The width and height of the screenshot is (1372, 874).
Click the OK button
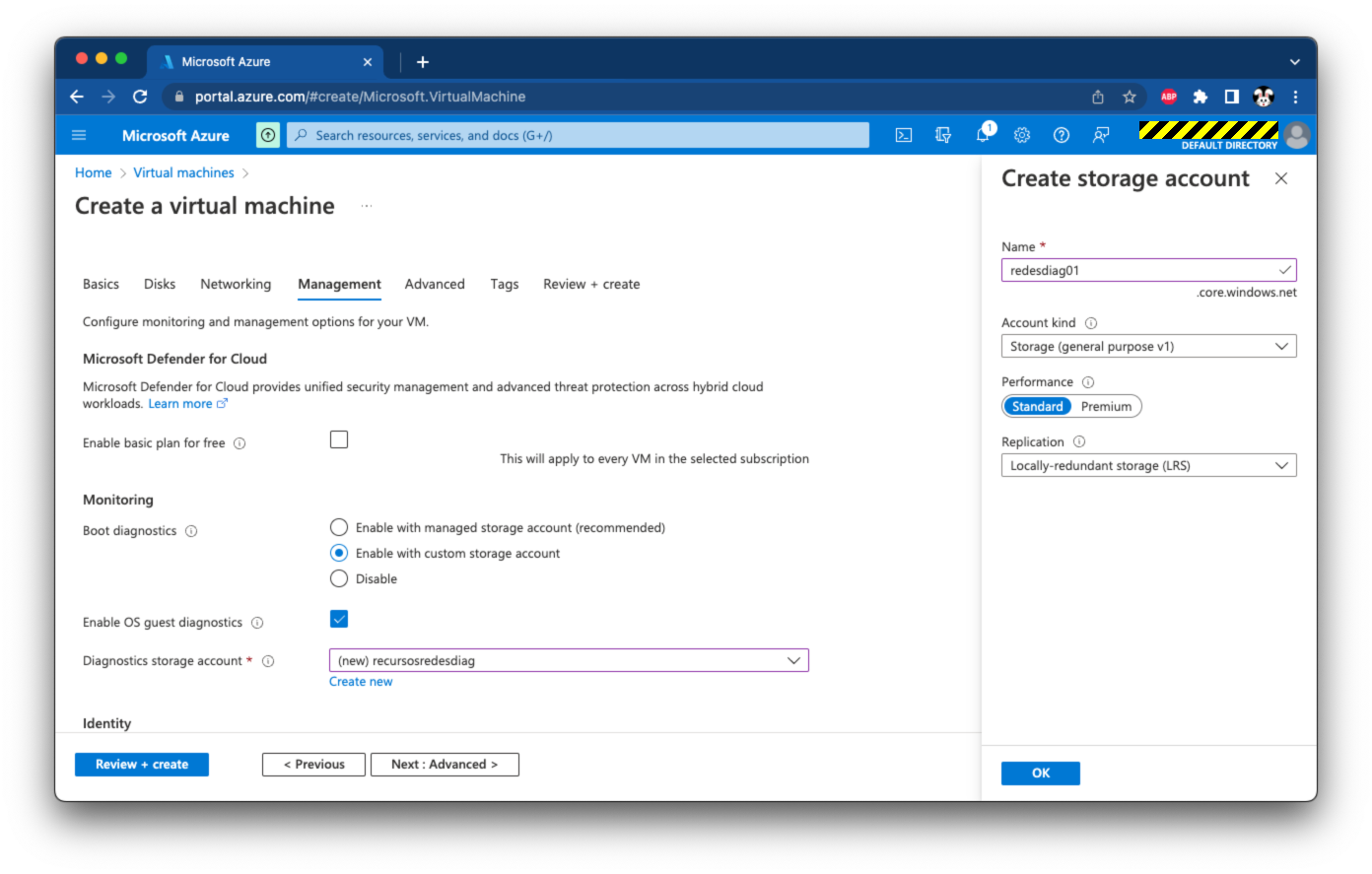[x=1040, y=773]
